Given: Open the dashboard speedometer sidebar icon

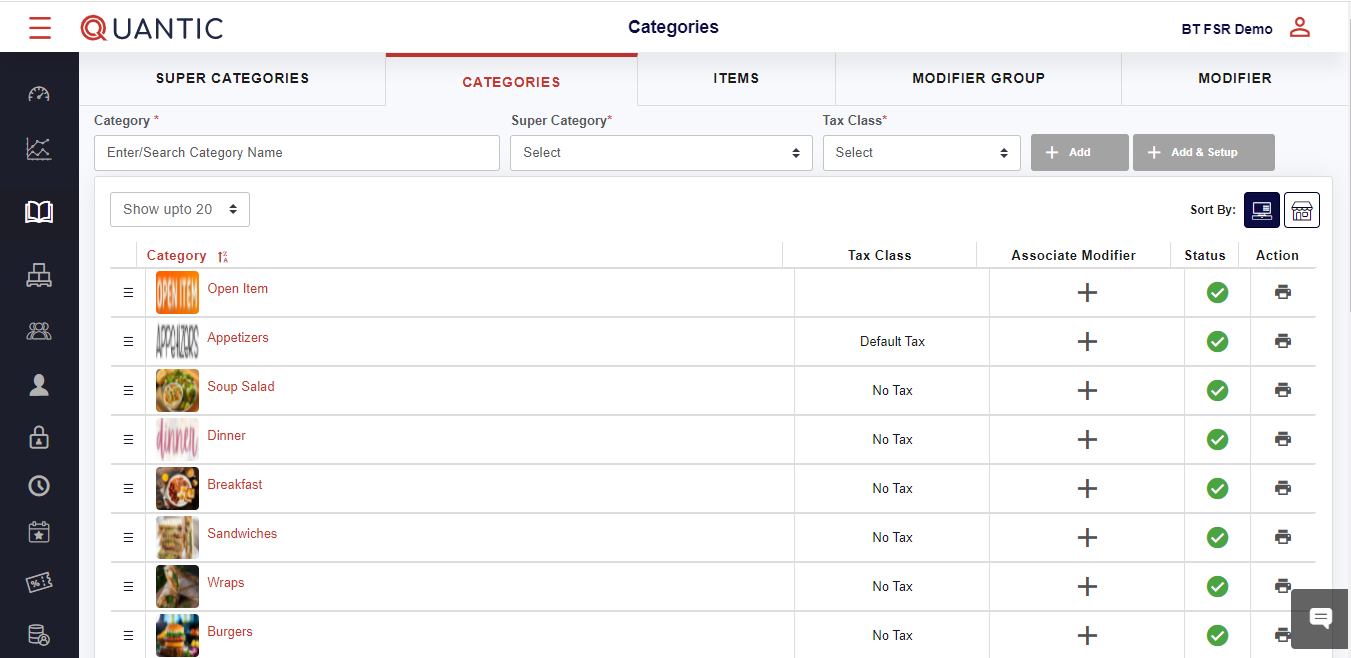Looking at the screenshot, I should (39, 95).
